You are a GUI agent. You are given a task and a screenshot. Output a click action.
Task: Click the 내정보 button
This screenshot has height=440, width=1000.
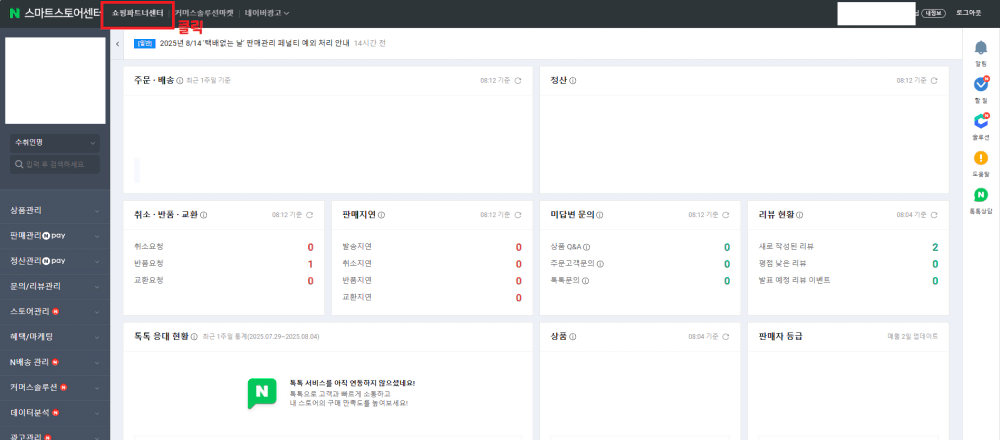coord(934,13)
